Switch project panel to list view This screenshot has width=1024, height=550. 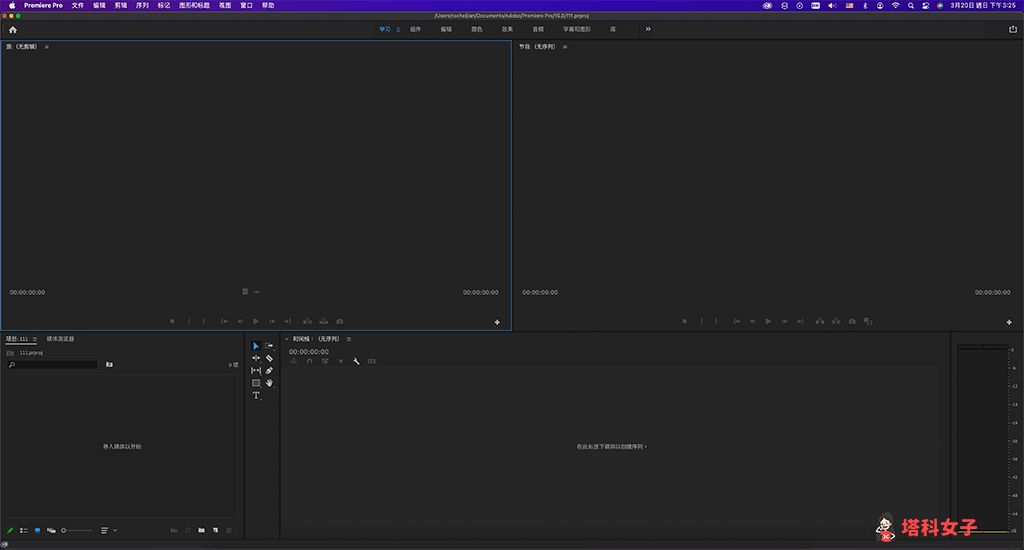coord(24,530)
